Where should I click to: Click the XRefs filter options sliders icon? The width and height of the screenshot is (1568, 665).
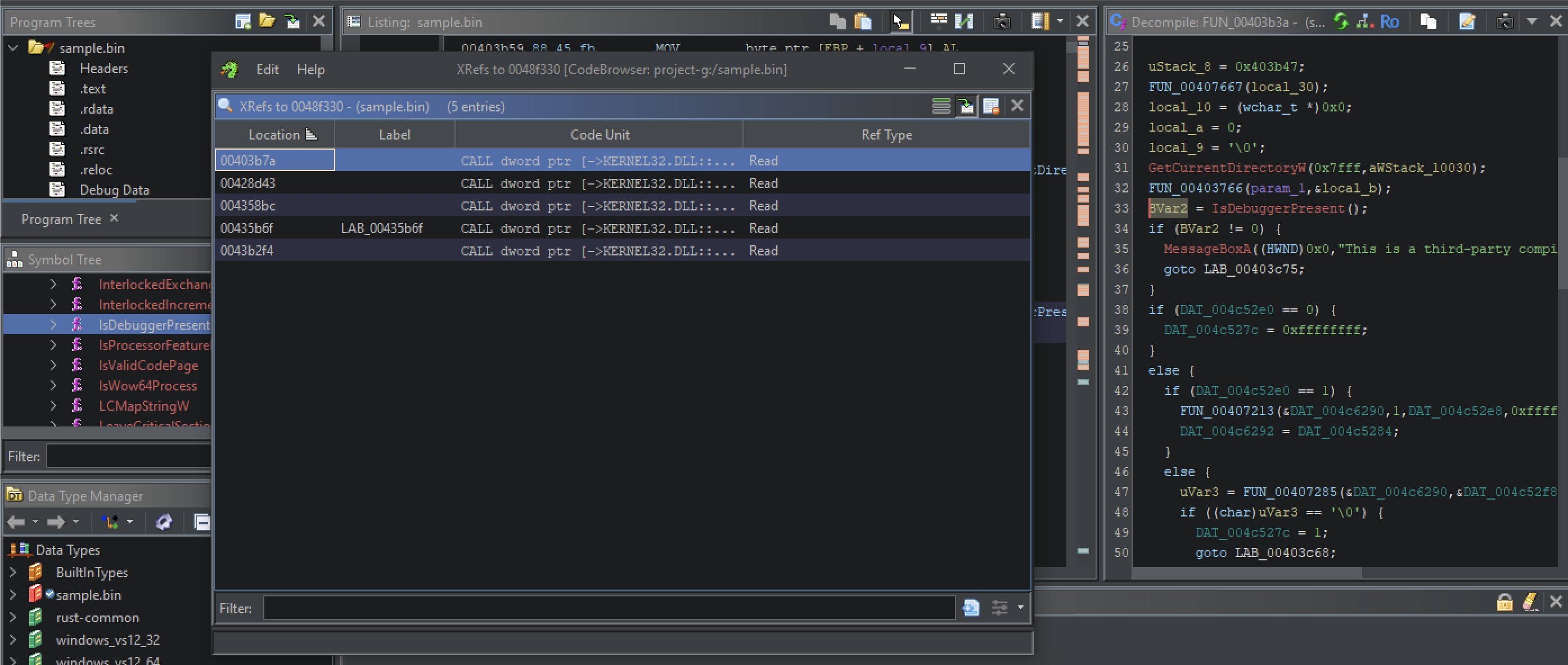(999, 607)
